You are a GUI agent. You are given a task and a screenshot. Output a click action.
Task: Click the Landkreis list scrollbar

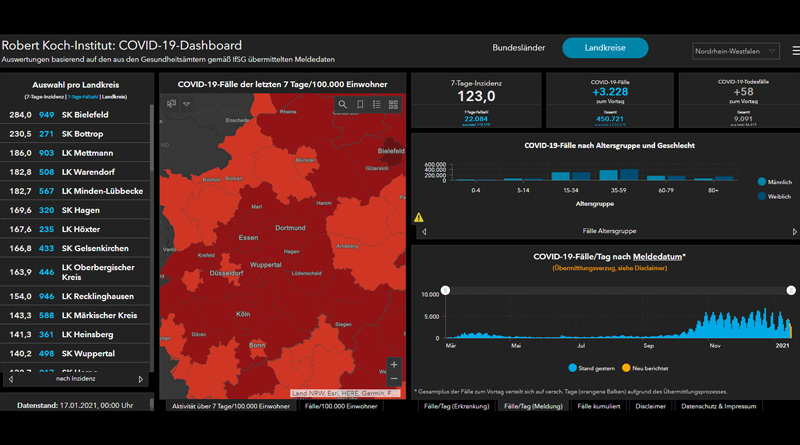click(152, 138)
